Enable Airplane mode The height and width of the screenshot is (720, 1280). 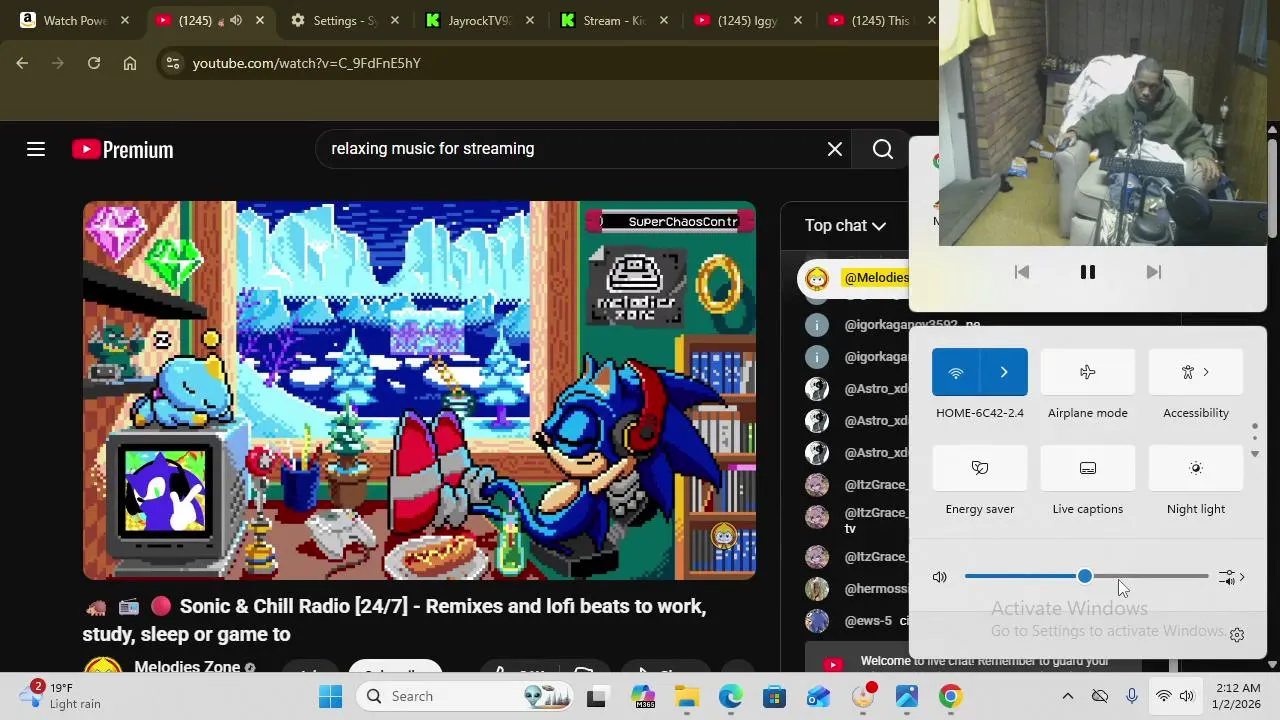[x=1088, y=372]
